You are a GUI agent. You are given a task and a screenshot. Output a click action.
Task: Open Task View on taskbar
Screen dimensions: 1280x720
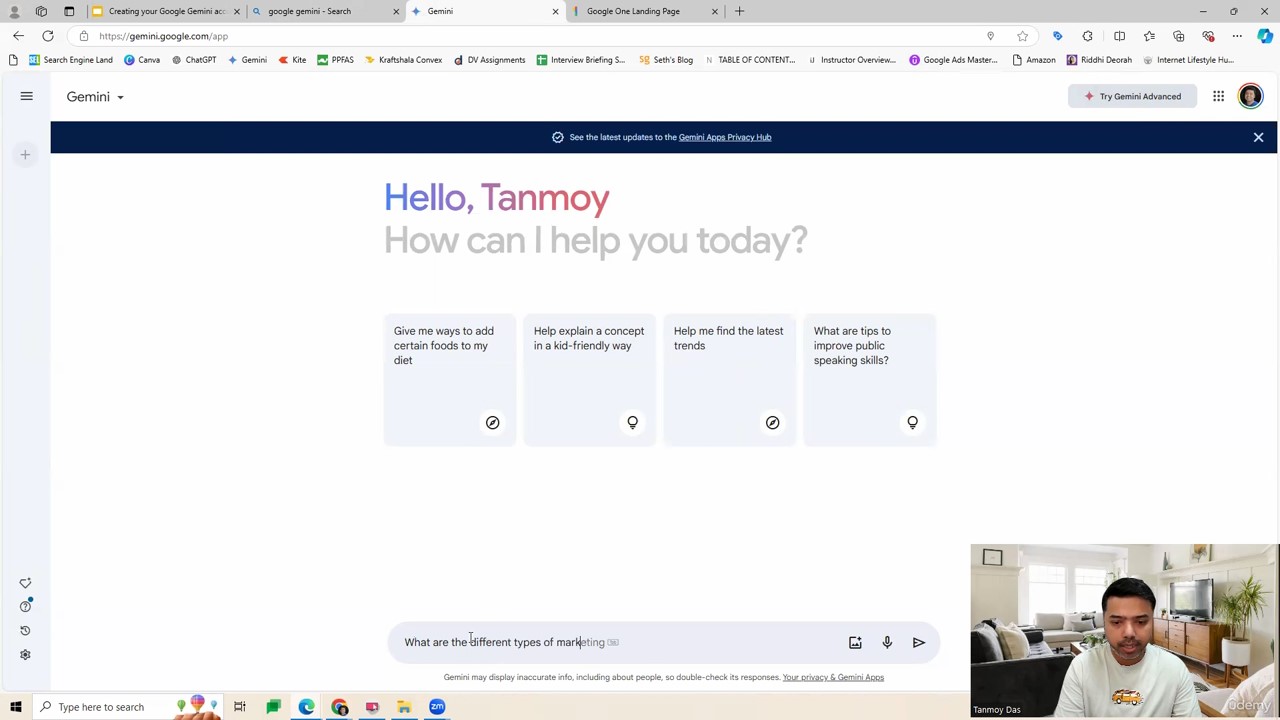(x=240, y=707)
